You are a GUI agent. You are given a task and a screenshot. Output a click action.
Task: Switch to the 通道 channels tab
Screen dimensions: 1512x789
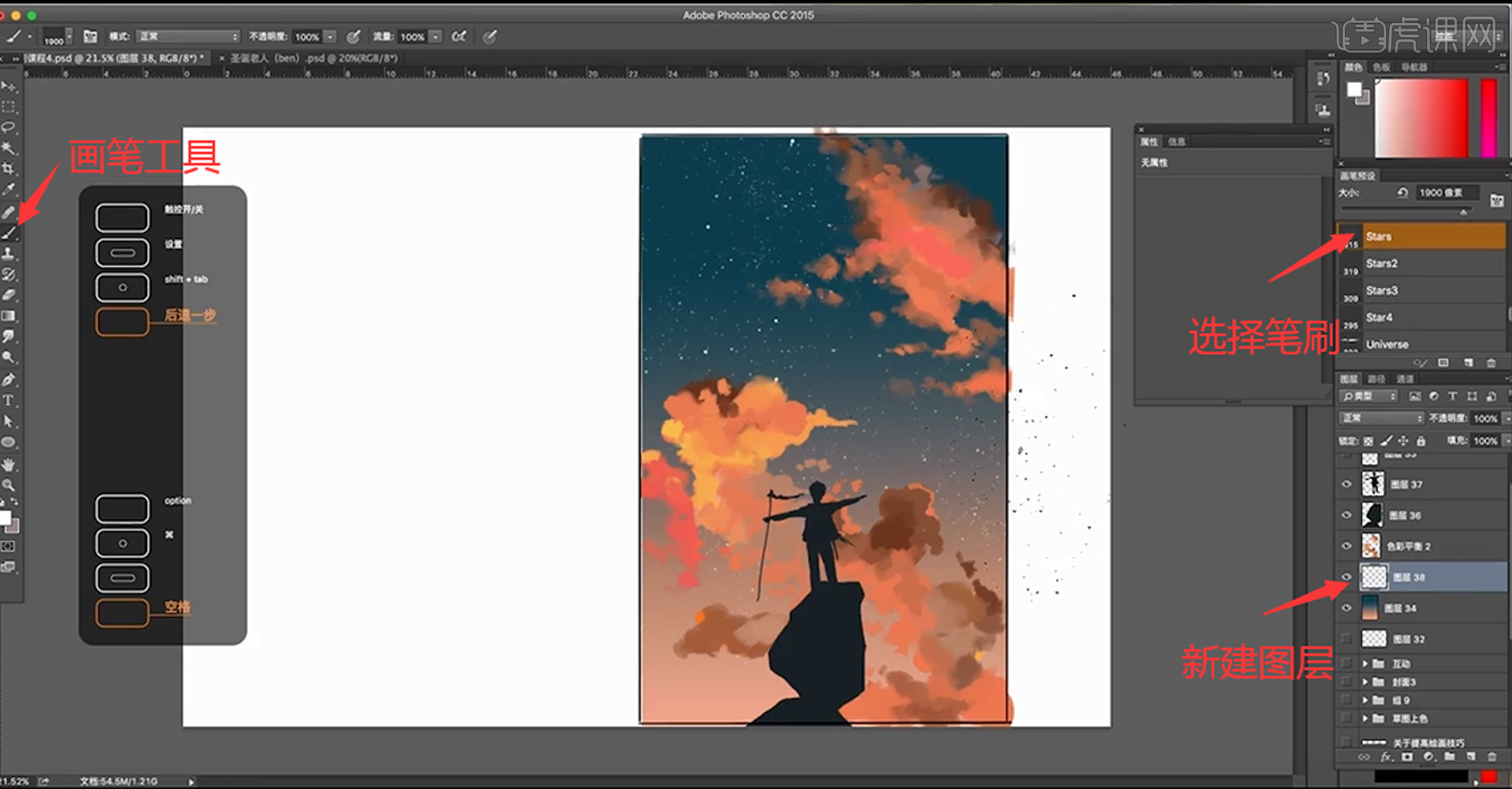pyautogui.click(x=1405, y=379)
